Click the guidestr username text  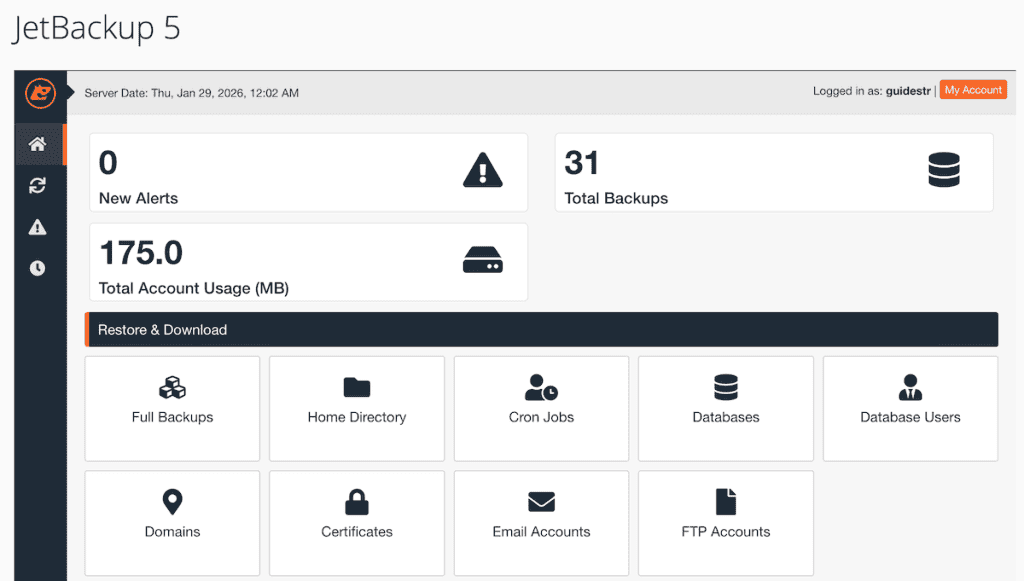coord(908,91)
